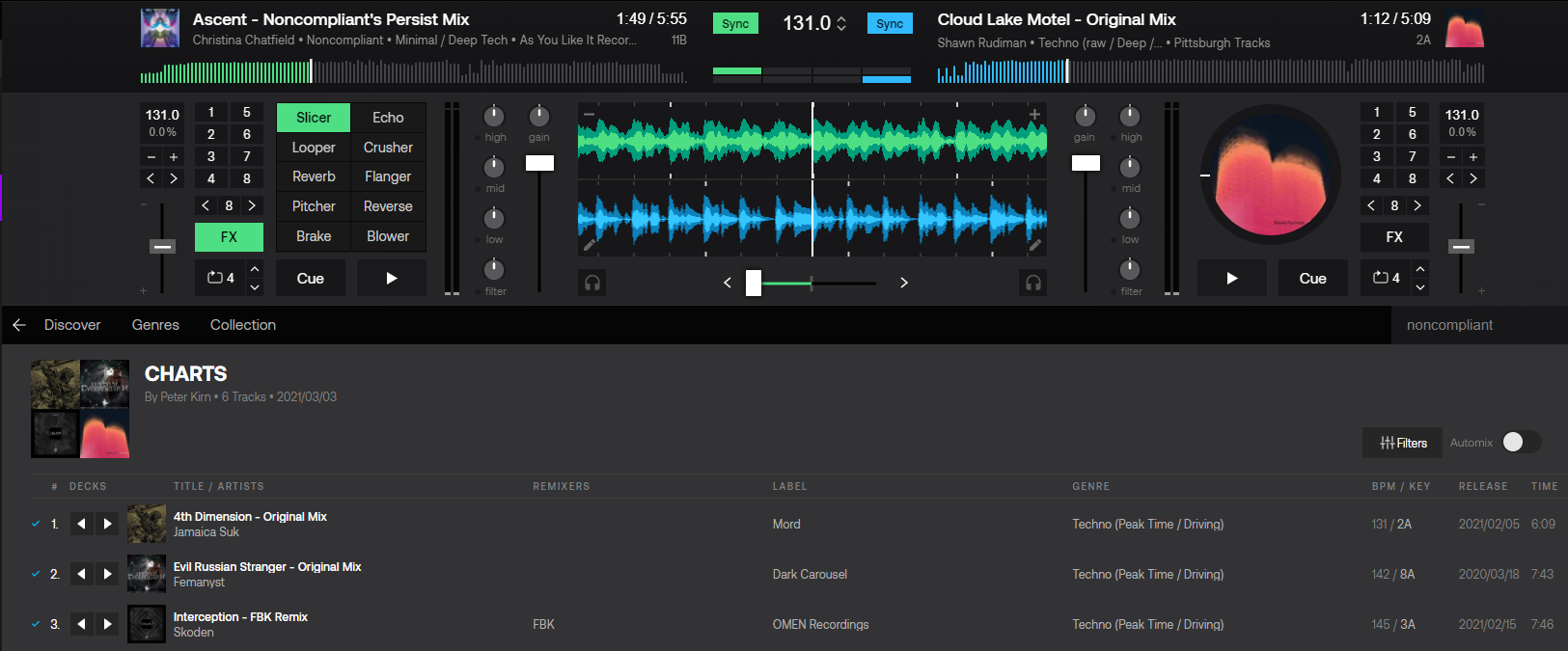Open the Filters panel
Viewport: 1568px width, 651px height.
[x=1403, y=443]
